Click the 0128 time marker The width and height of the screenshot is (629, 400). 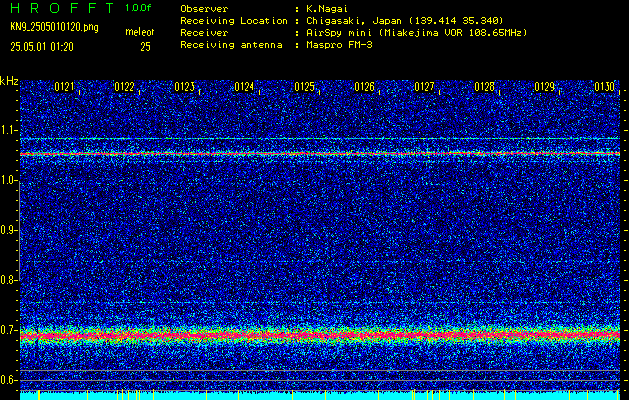click(x=485, y=87)
